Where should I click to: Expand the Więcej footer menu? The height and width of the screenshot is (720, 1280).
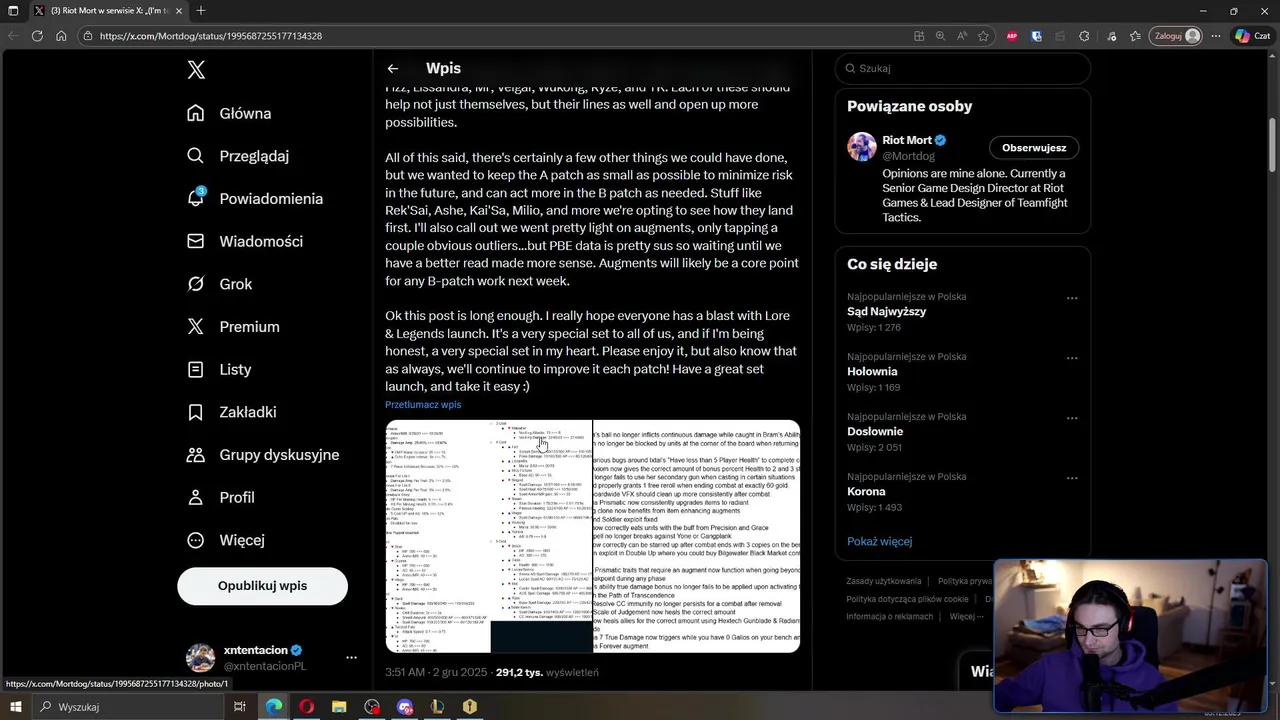pos(966,616)
